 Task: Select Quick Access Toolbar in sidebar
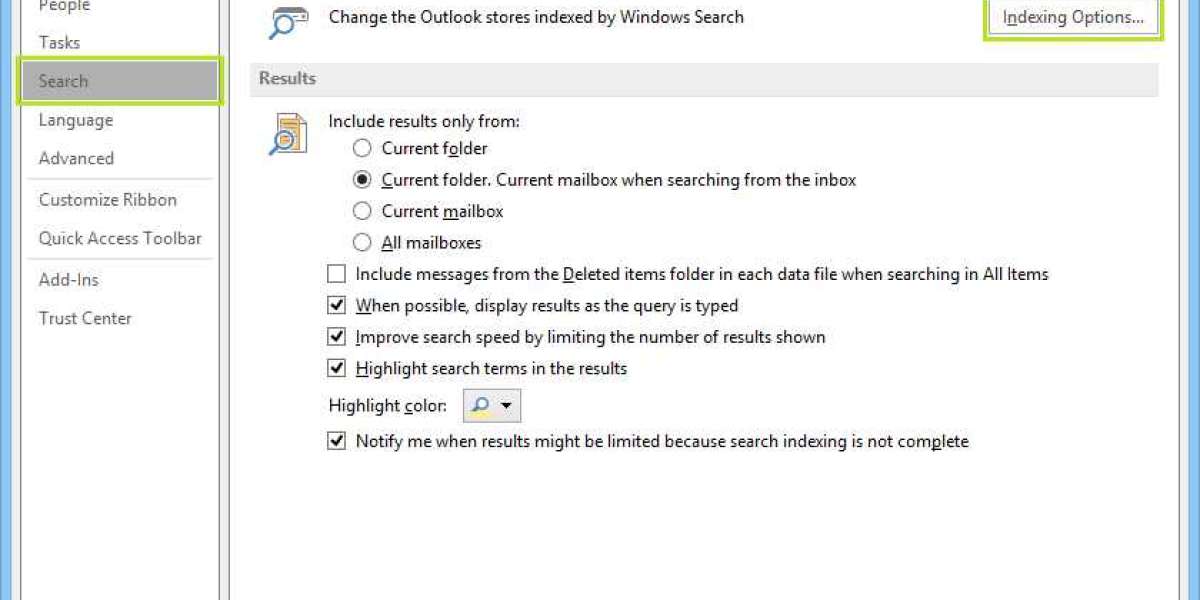pyautogui.click(x=120, y=238)
